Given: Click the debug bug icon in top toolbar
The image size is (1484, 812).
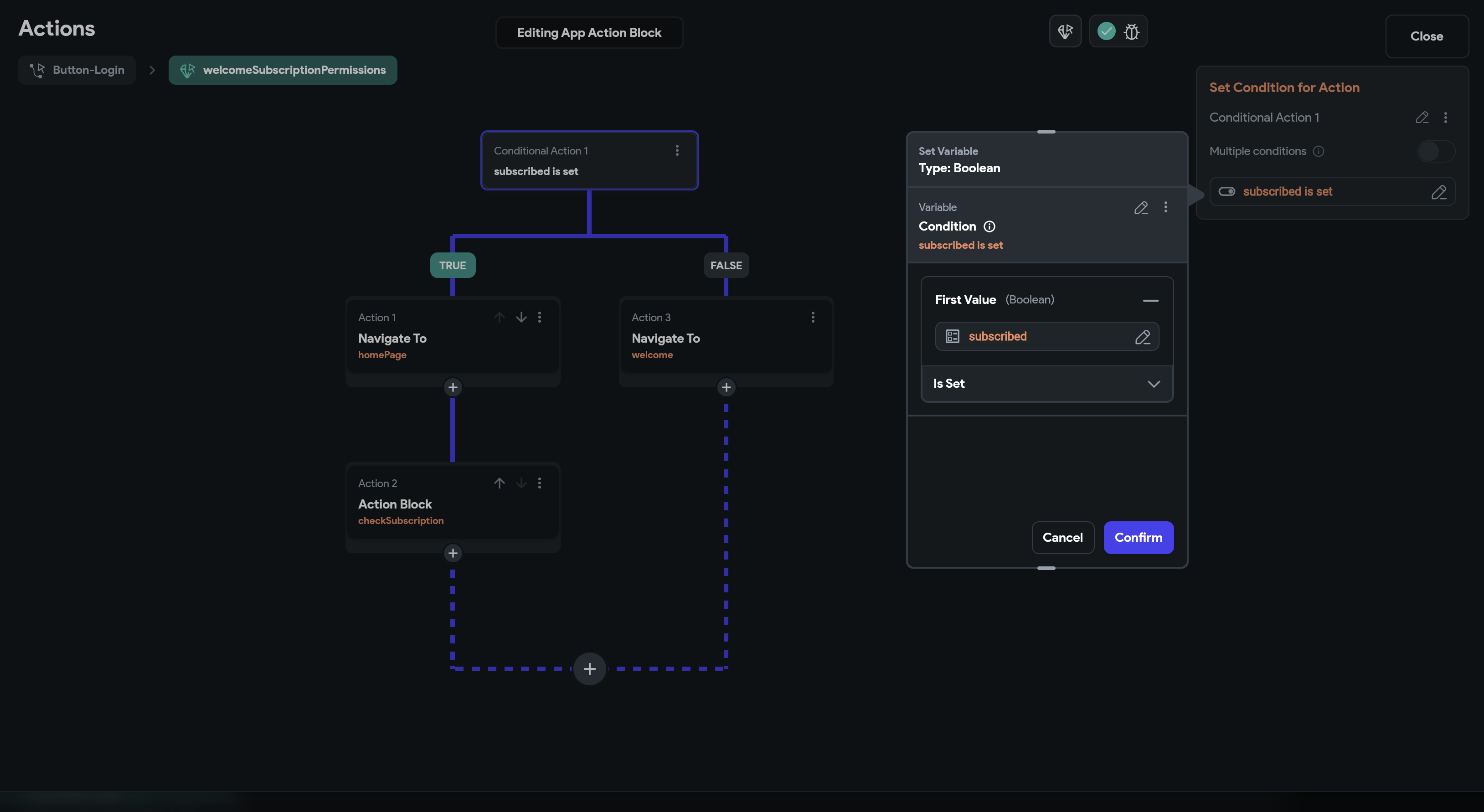Looking at the screenshot, I should pyautogui.click(x=1131, y=32).
